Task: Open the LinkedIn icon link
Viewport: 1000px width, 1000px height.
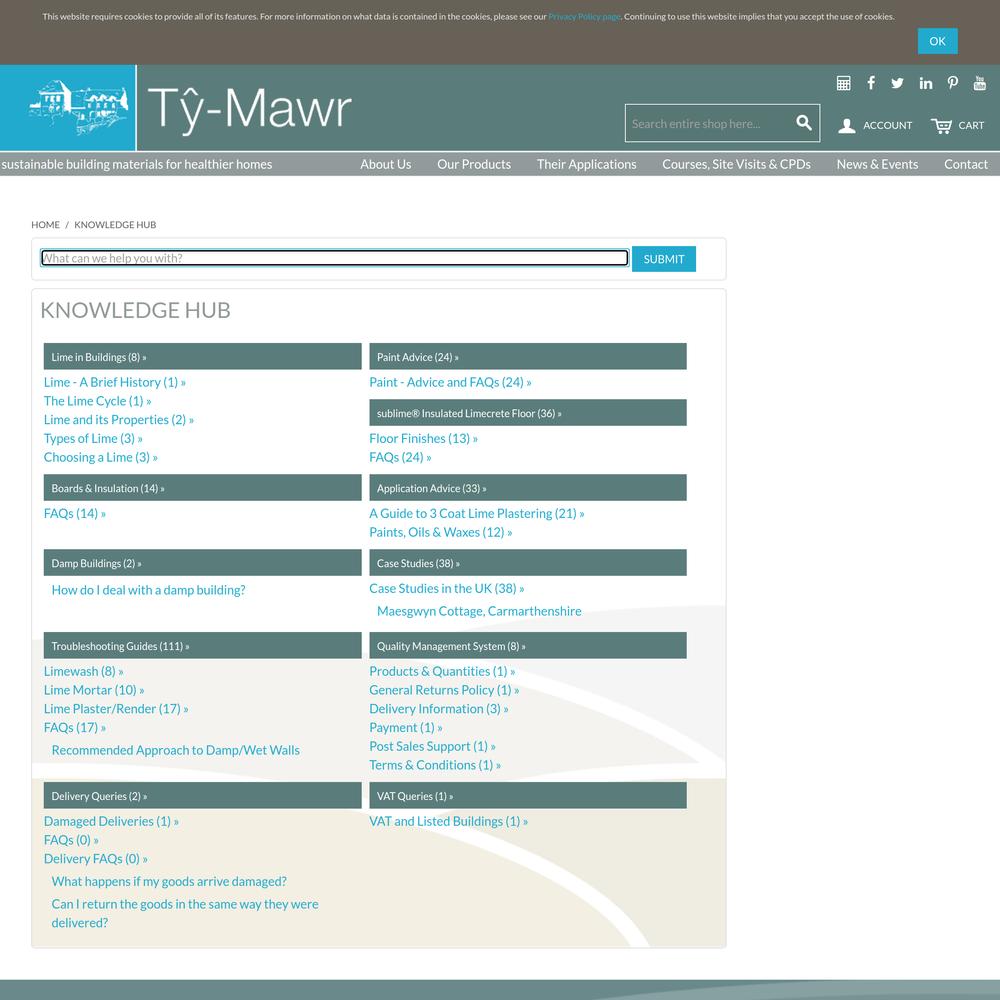Action: click(x=925, y=83)
